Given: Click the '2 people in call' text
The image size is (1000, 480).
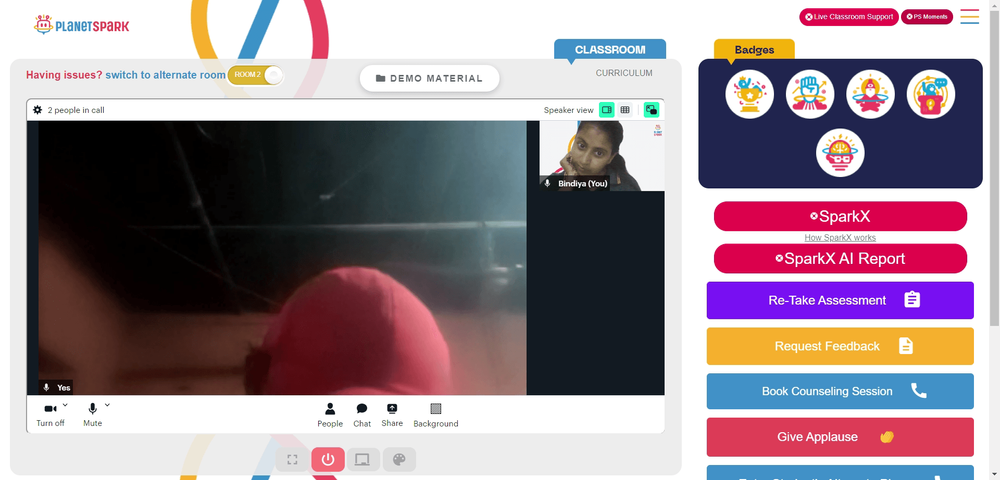Looking at the screenshot, I should [x=76, y=110].
